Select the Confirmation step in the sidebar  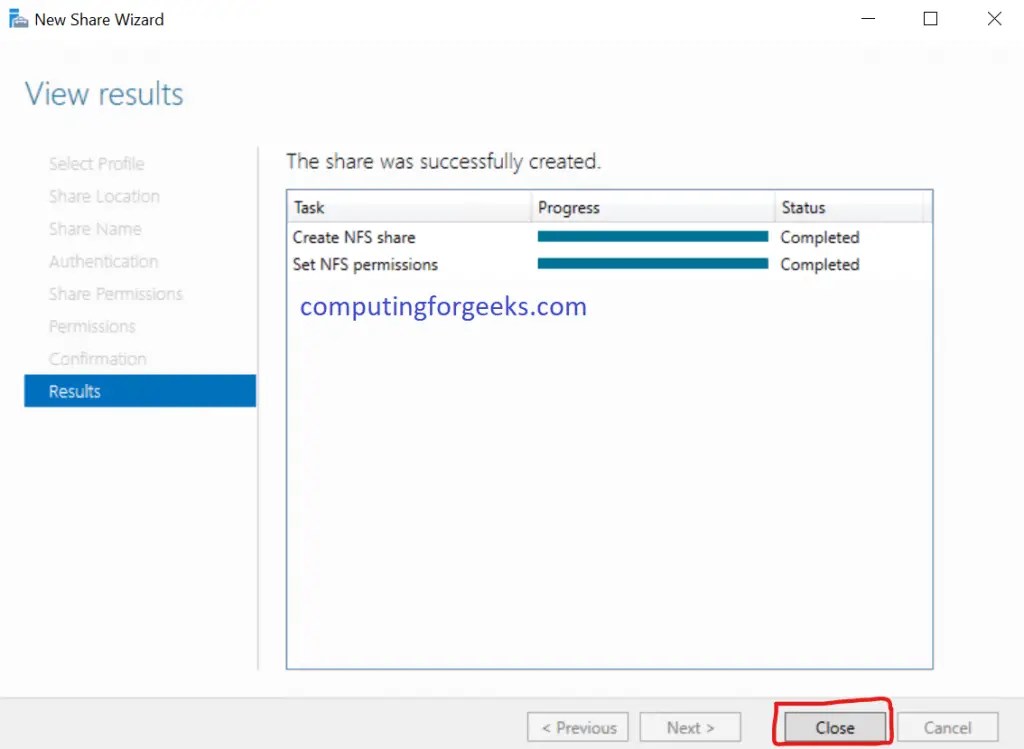(x=97, y=358)
